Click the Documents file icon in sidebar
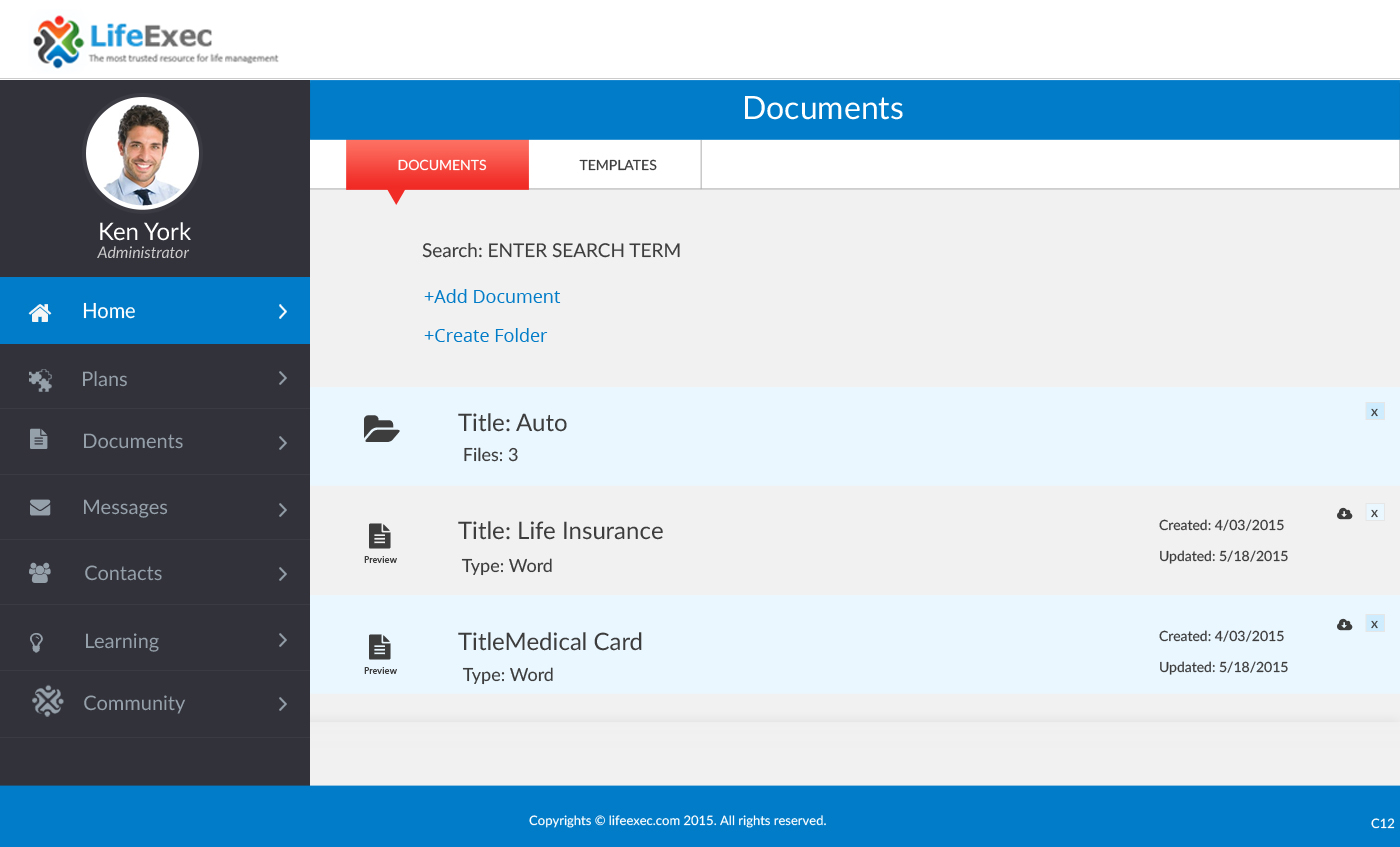The width and height of the screenshot is (1400, 847). [39, 439]
